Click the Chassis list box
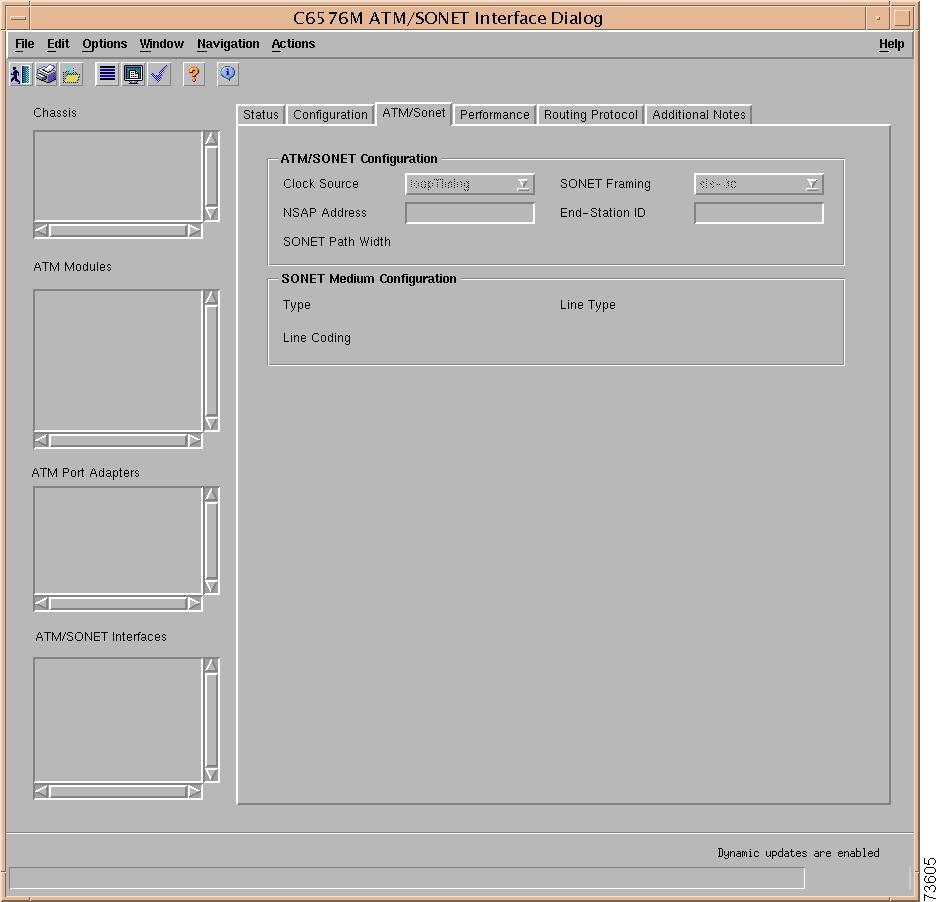 [x=118, y=176]
